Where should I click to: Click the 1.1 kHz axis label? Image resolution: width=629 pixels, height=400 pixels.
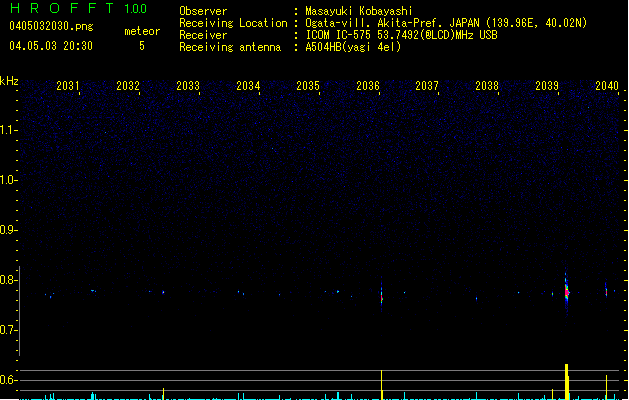tap(8, 130)
